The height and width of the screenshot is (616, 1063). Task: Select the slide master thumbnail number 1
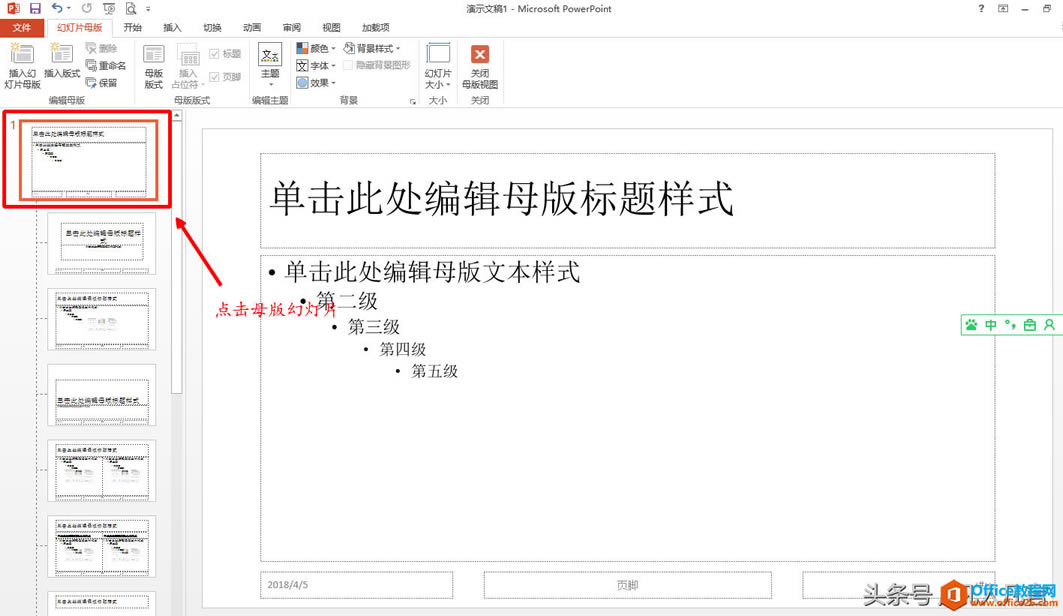click(89, 160)
